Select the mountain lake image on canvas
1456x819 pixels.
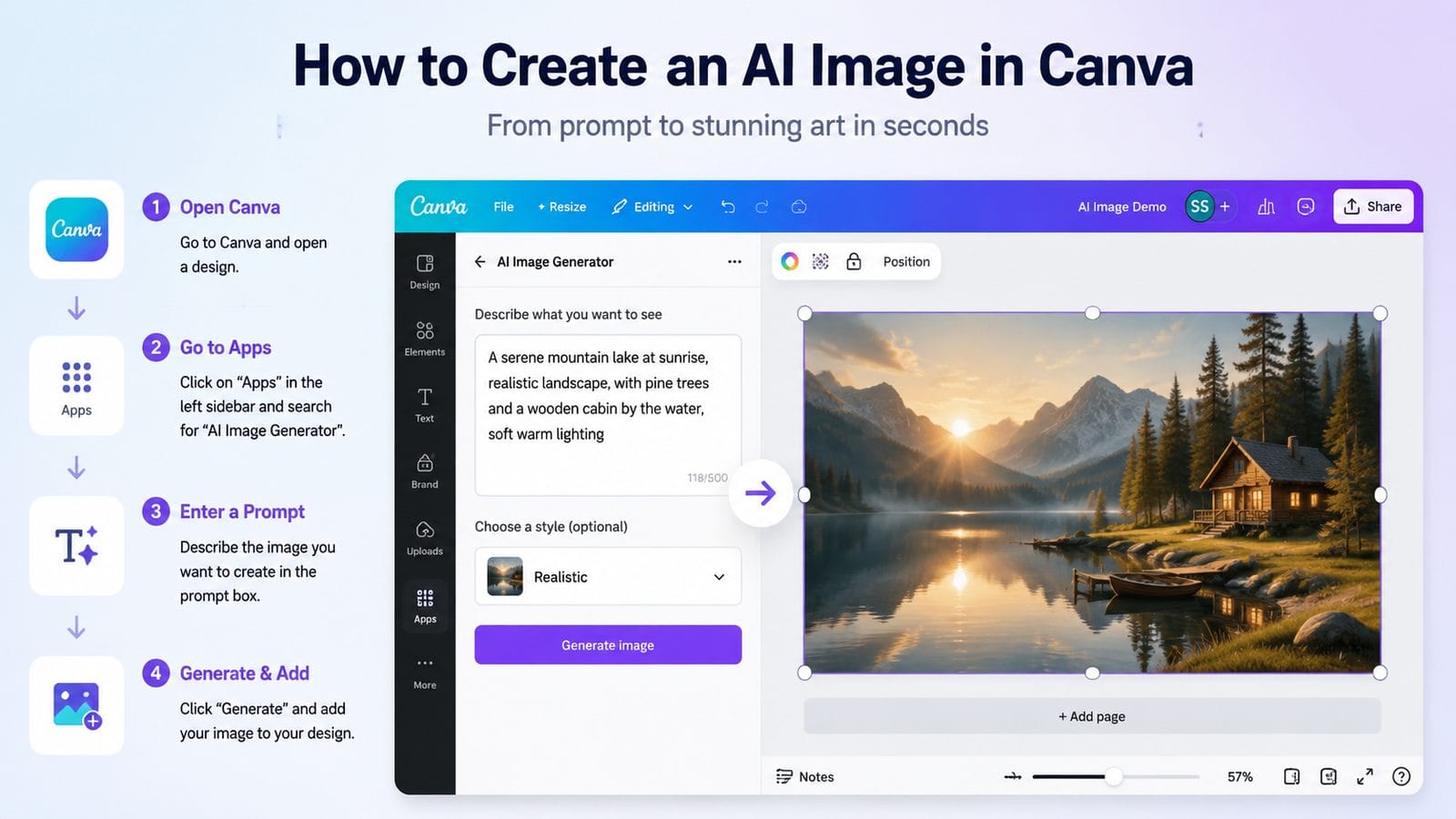click(x=1092, y=492)
